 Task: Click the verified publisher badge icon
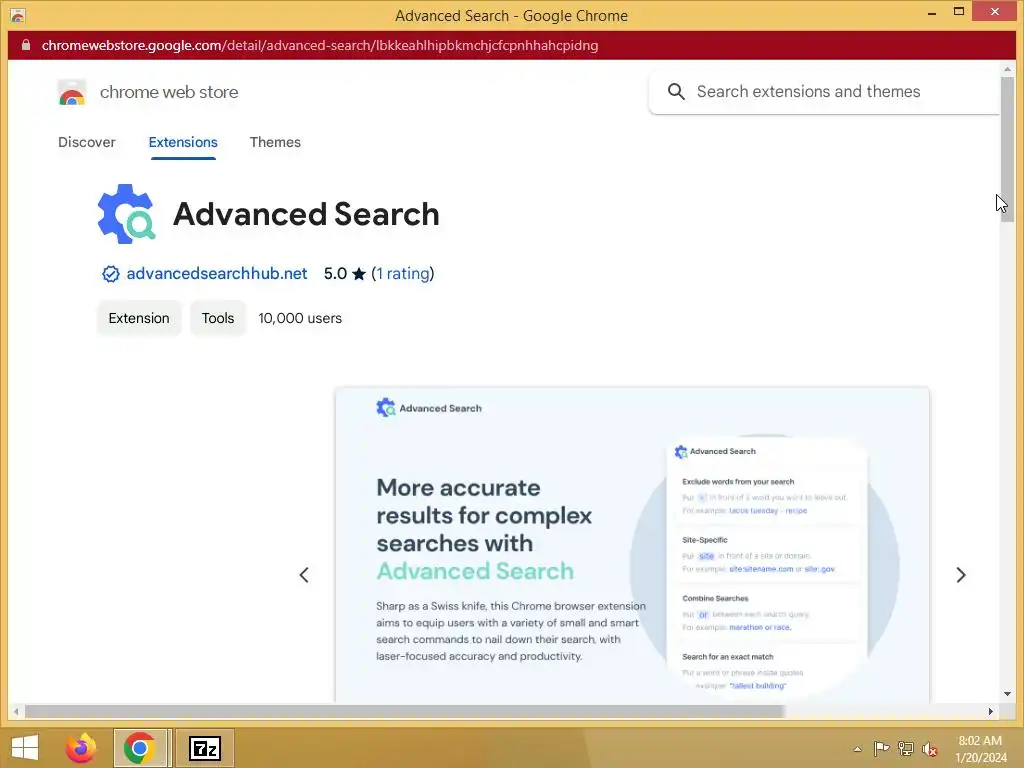[x=110, y=274]
